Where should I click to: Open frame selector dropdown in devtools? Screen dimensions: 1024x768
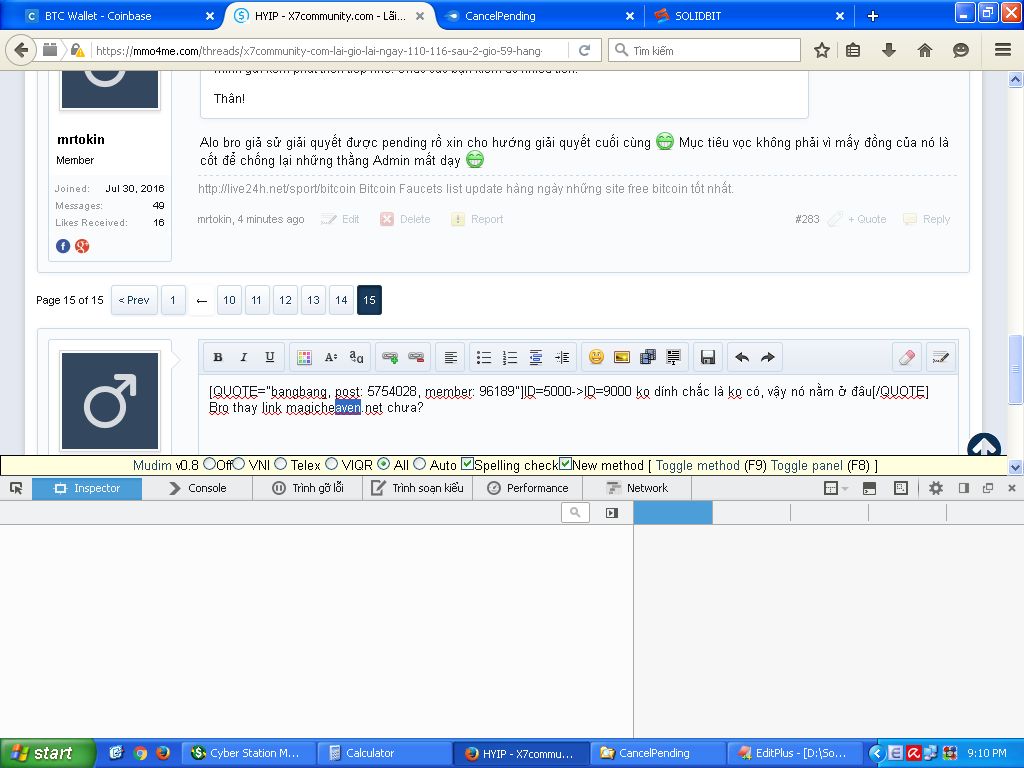(x=835, y=488)
